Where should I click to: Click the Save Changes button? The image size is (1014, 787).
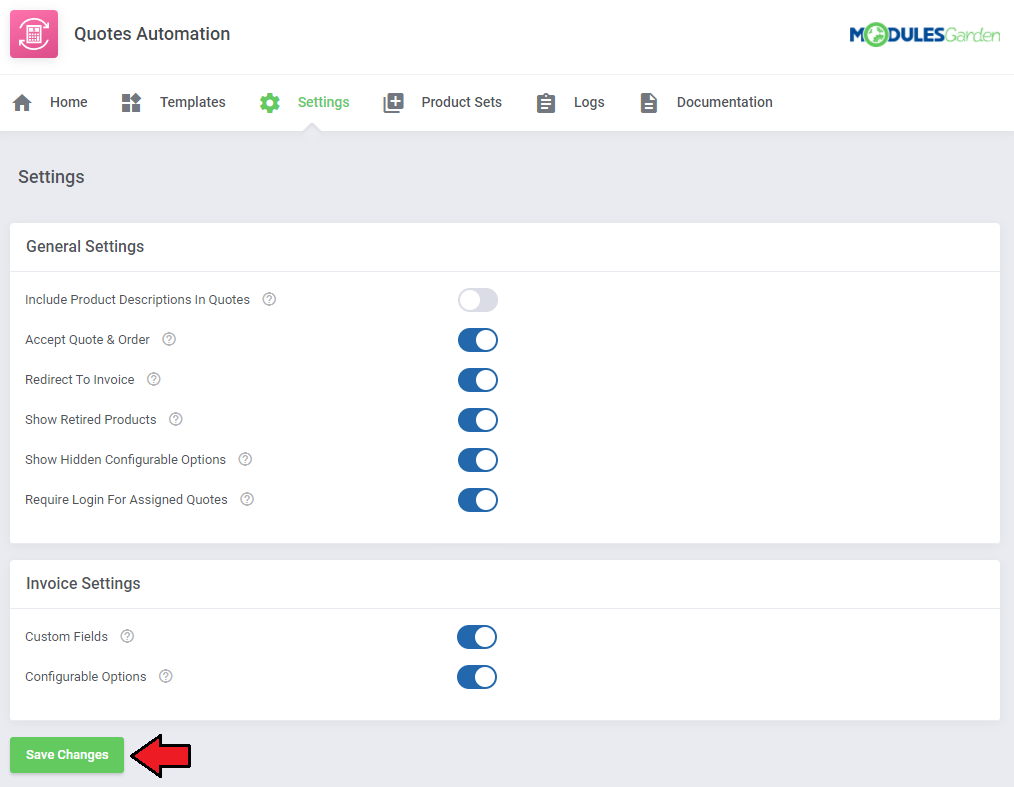tap(67, 755)
